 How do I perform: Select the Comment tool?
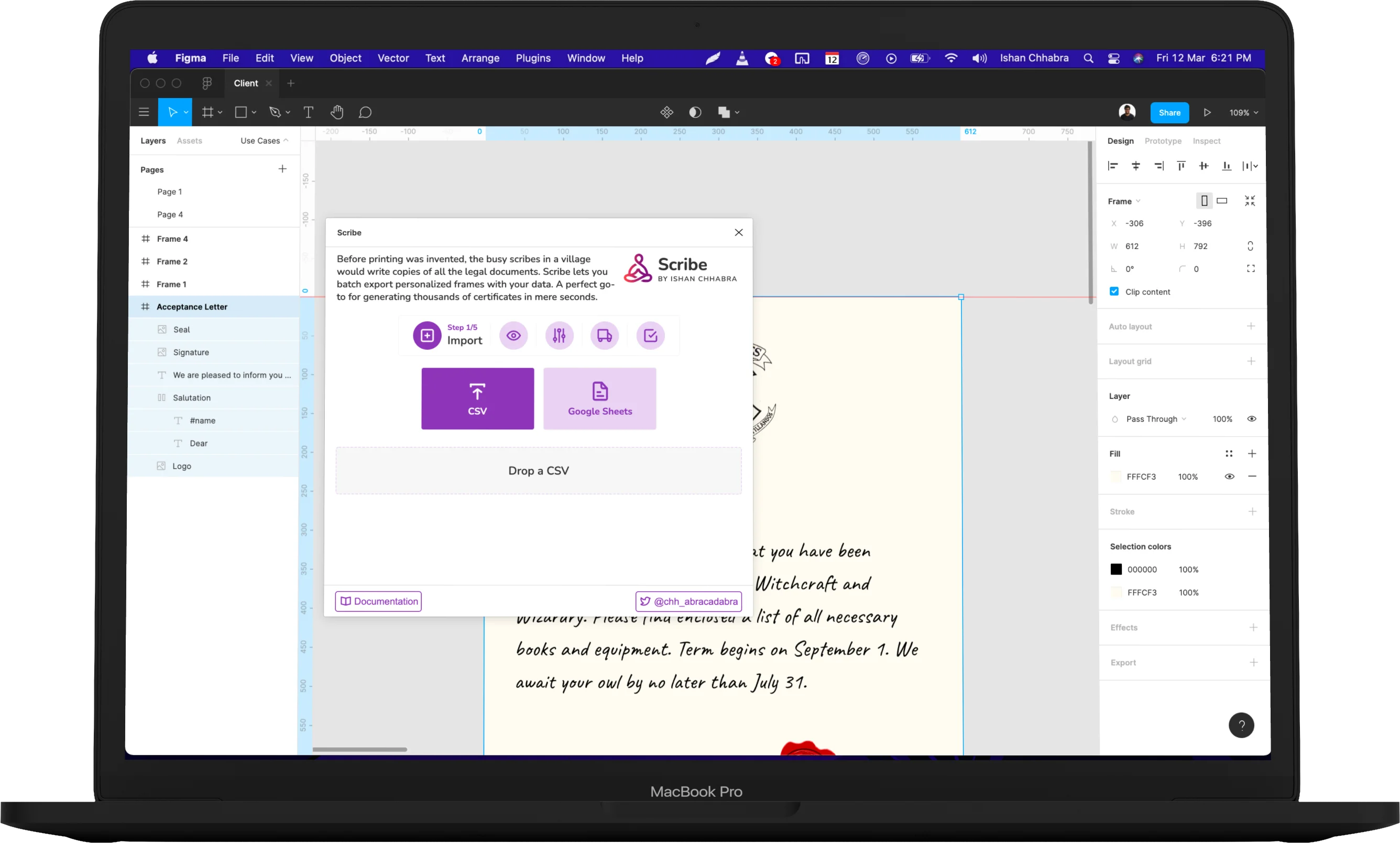pyautogui.click(x=365, y=113)
